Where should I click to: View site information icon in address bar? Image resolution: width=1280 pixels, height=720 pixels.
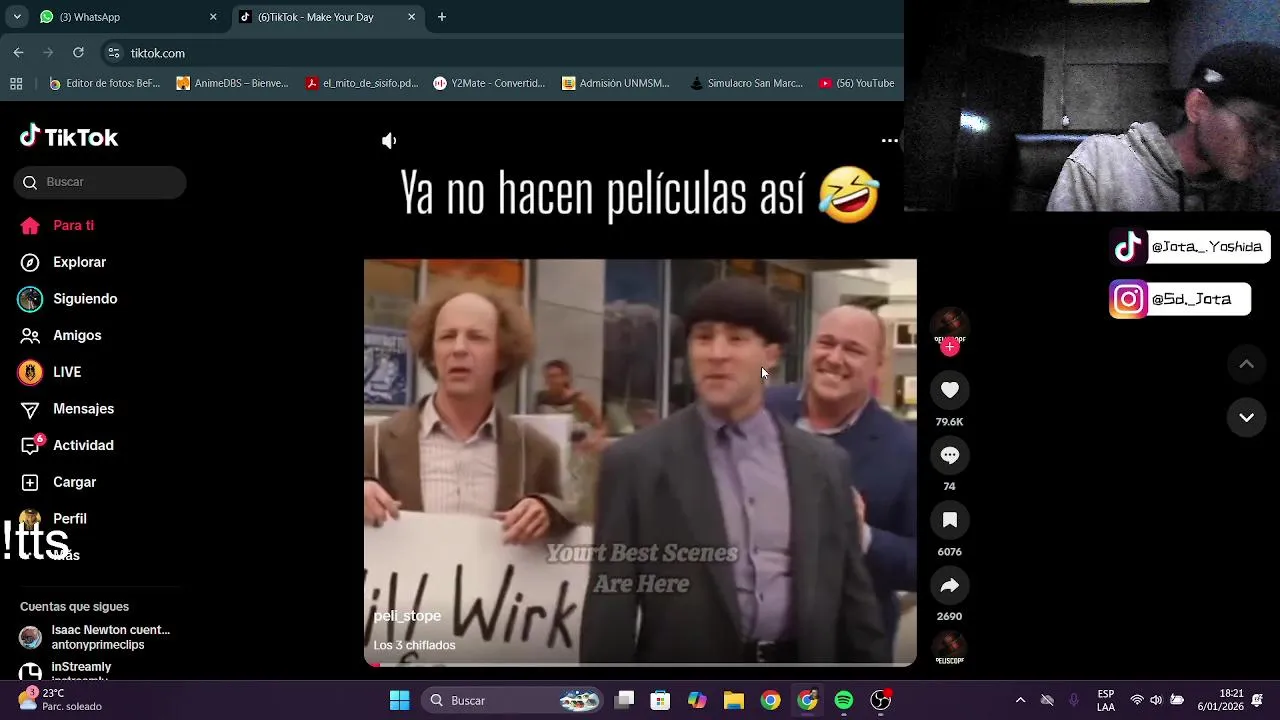tap(114, 53)
